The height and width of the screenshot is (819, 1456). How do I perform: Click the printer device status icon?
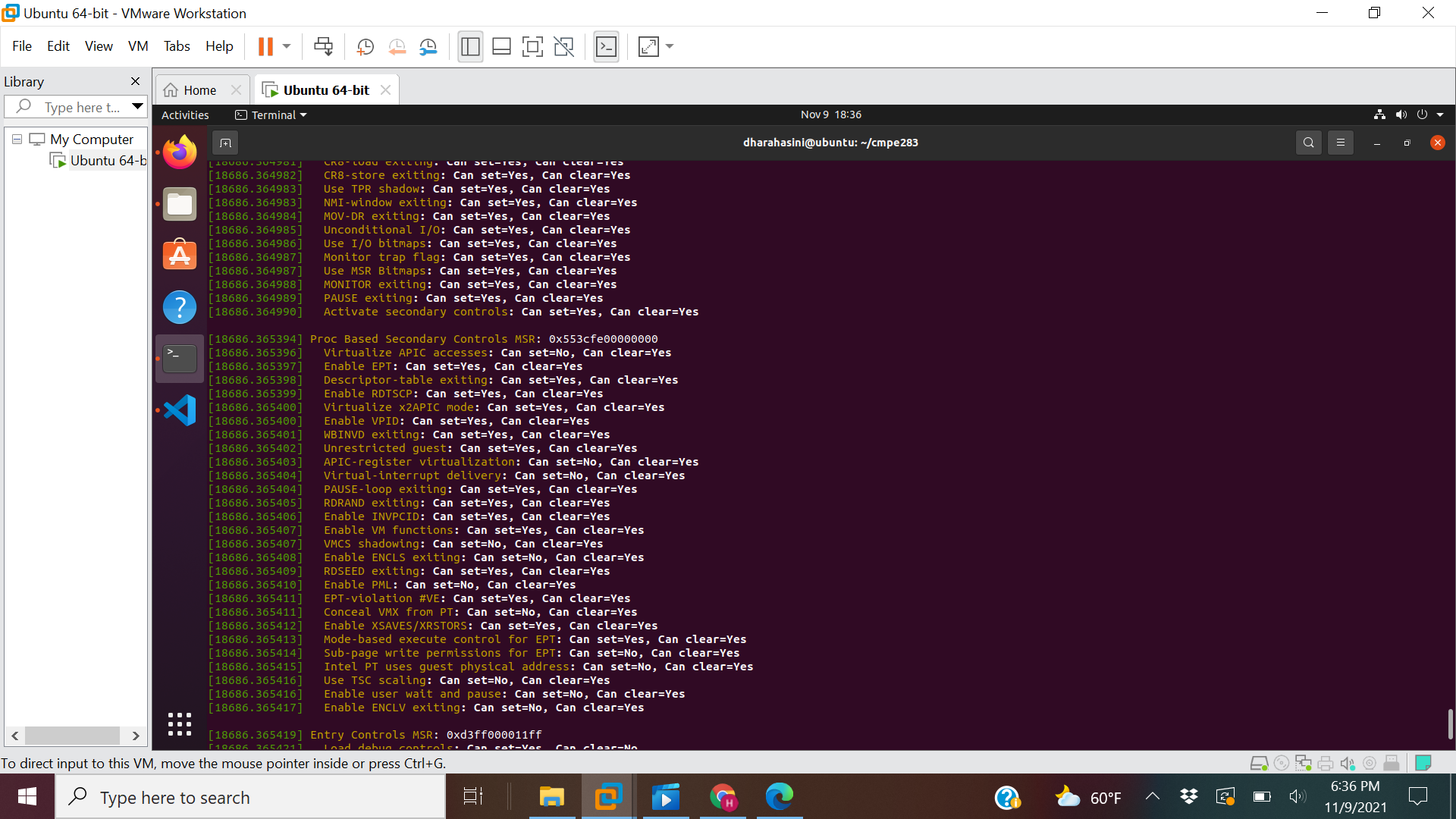click(x=1326, y=763)
